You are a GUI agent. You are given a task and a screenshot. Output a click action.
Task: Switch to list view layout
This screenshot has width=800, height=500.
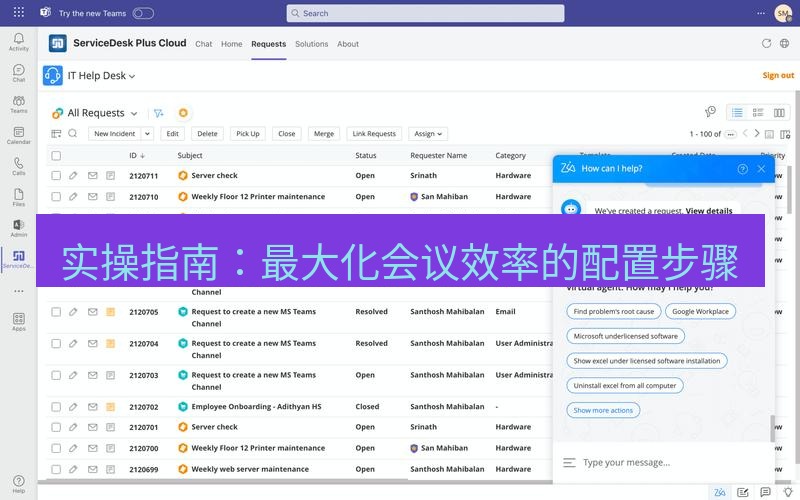coord(737,113)
